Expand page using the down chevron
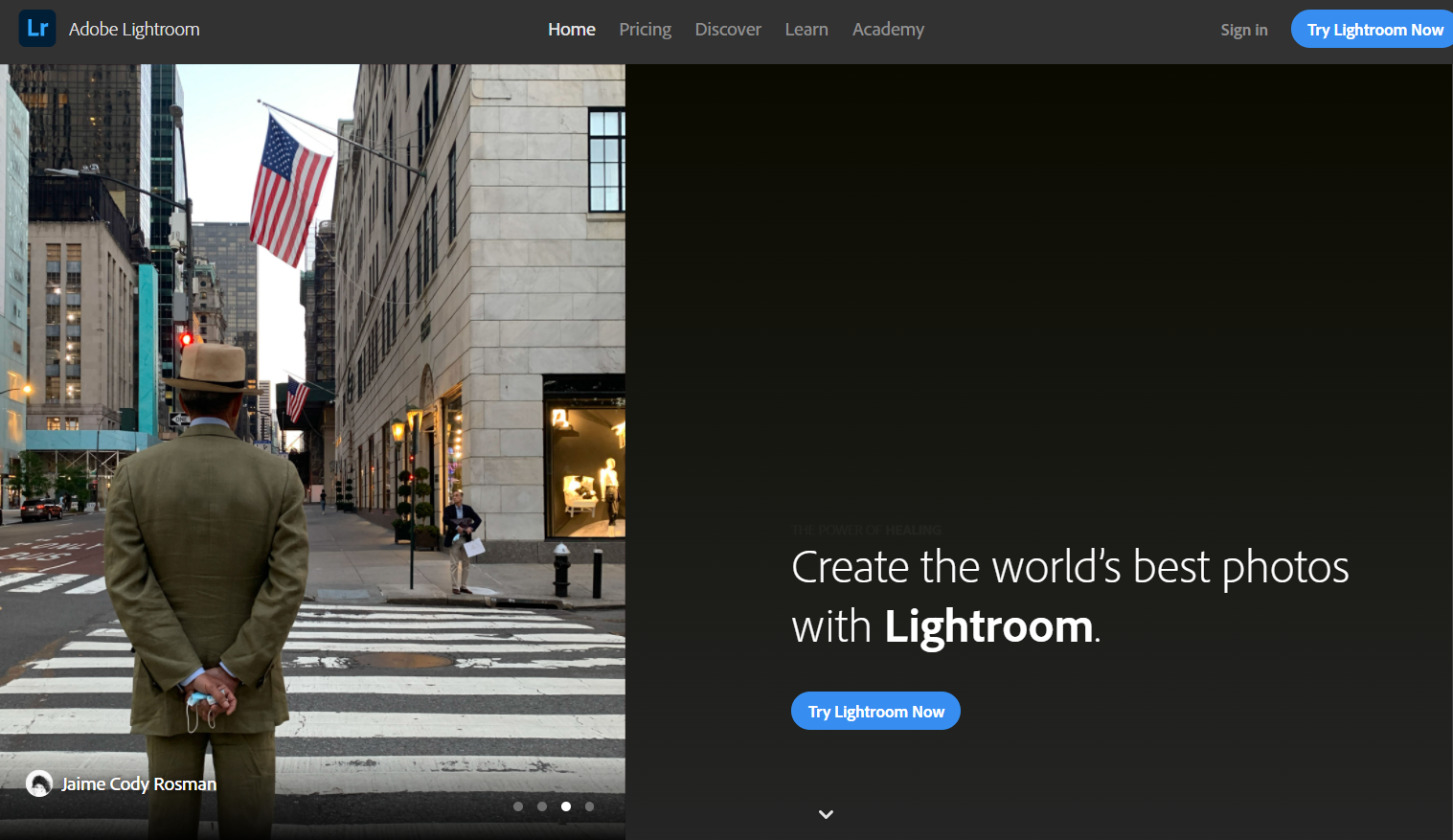The width and height of the screenshot is (1453, 840). pos(826,814)
